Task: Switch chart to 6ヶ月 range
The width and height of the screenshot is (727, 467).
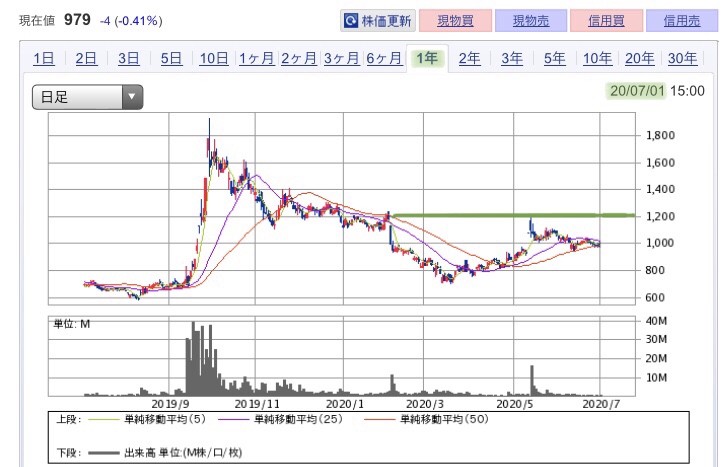Action: pos(384,58)
